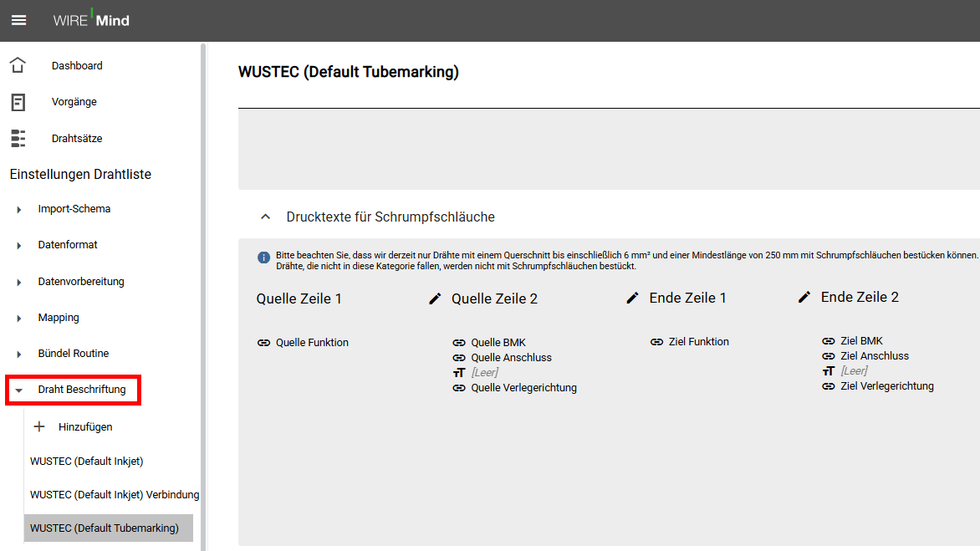The width and height of the screenshot is (980, 551).
Task: Select Datenvorbereitung settings entry
Action: tap(81, 282)
